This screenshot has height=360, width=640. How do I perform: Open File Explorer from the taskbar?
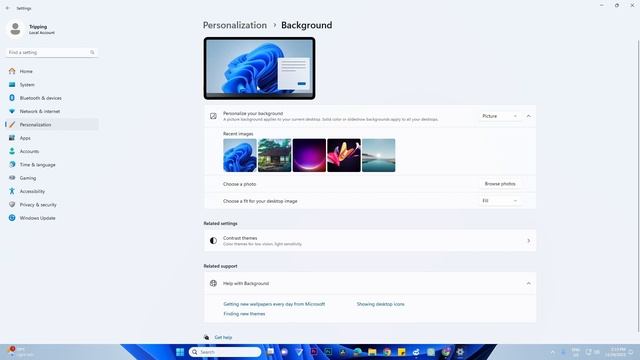pos(372,352)
